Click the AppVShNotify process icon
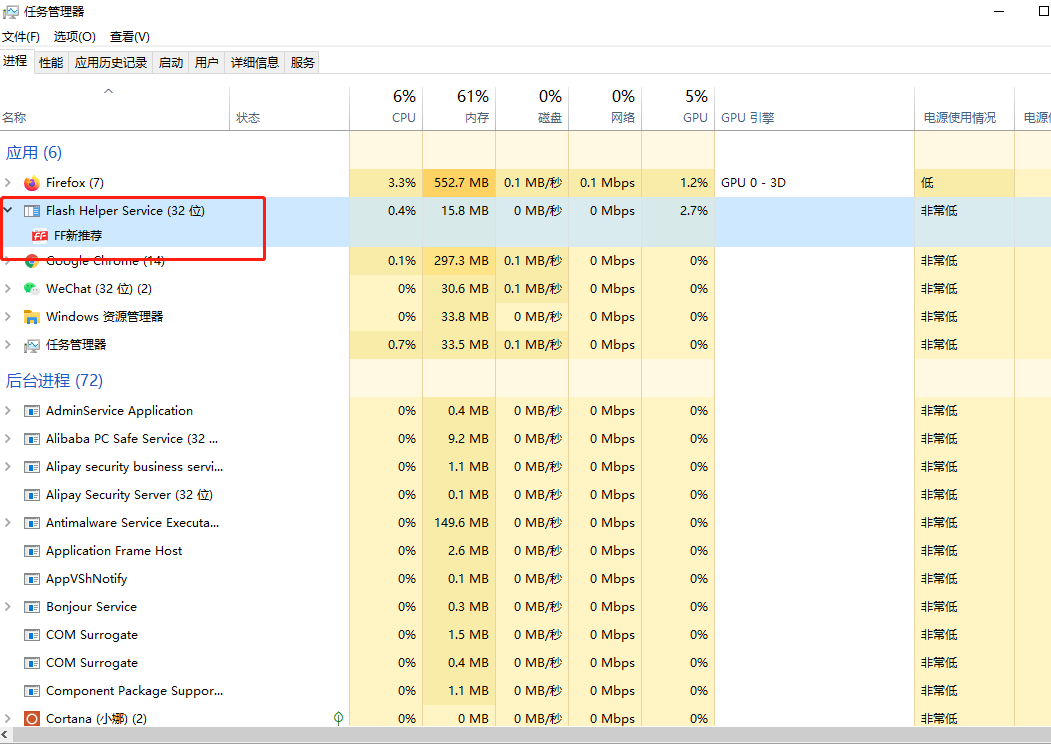Viewport: 1051px width, 747px height. [32, 579]
